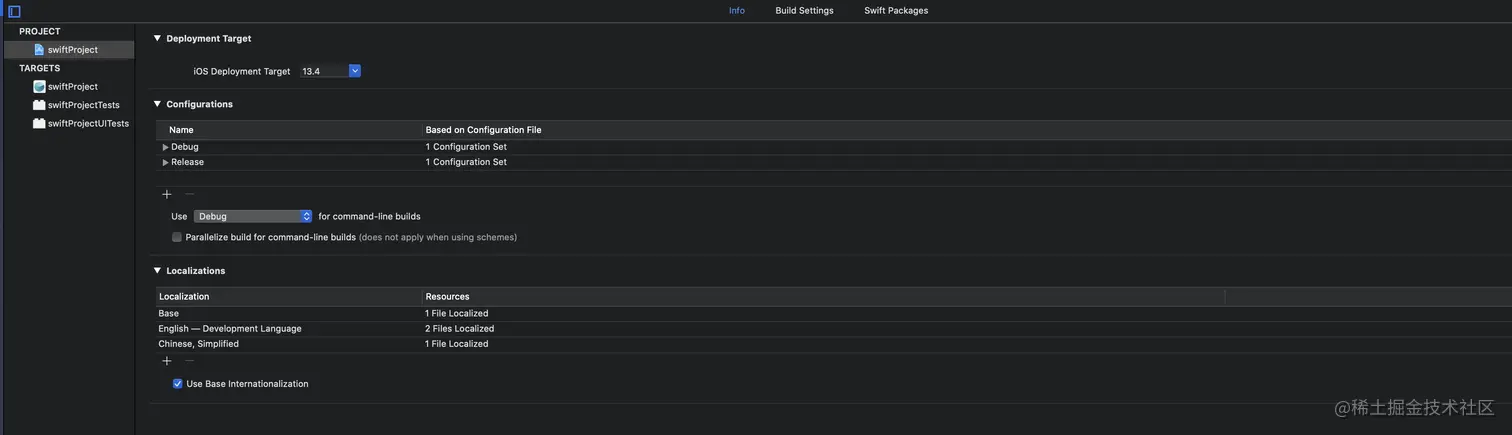The height and width of the screenshot is (435, 1512).
Task: Click the Resources column header
Action: (x=447, y=297)
